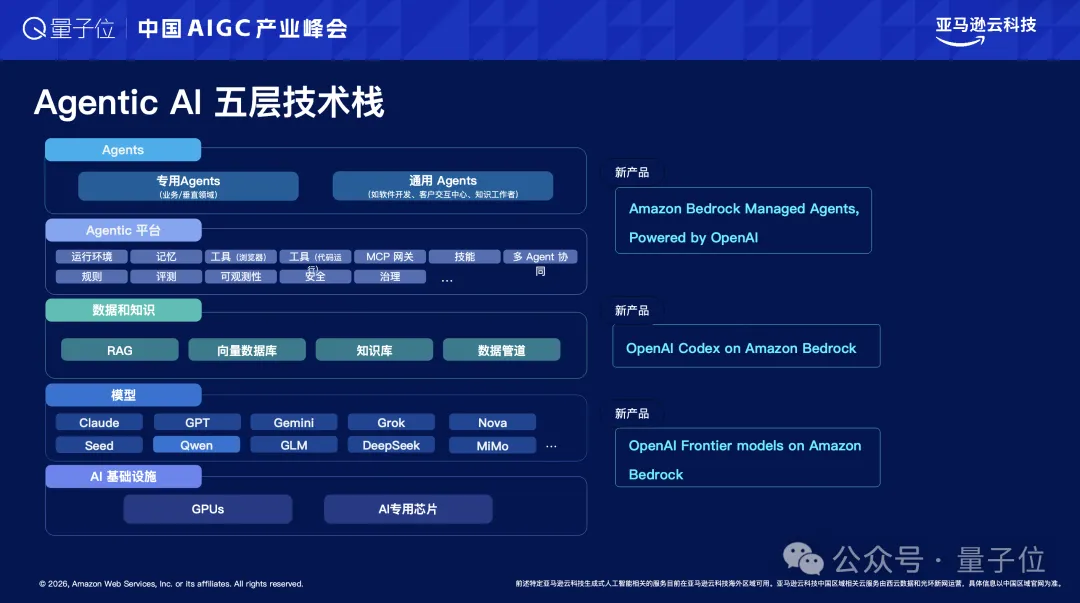Viewport: 1080px width, 603px height.
Task: Select the DeepSeek model chip
Action: (391, 445)
